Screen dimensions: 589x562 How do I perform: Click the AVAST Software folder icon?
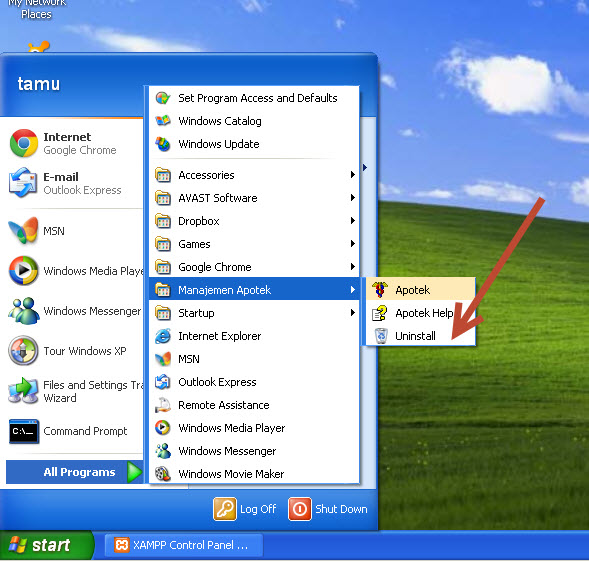pyautogui.click(x=163, y=198)
